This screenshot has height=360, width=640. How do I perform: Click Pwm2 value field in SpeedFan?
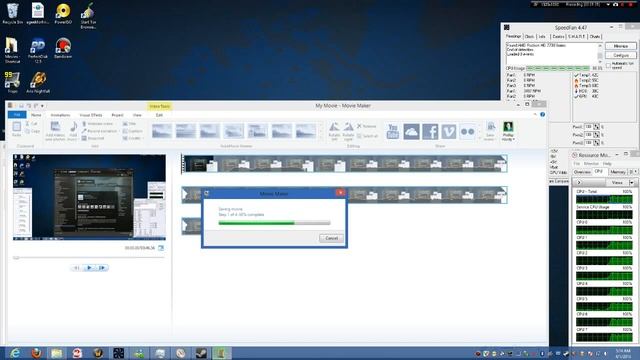coord(589,135)
